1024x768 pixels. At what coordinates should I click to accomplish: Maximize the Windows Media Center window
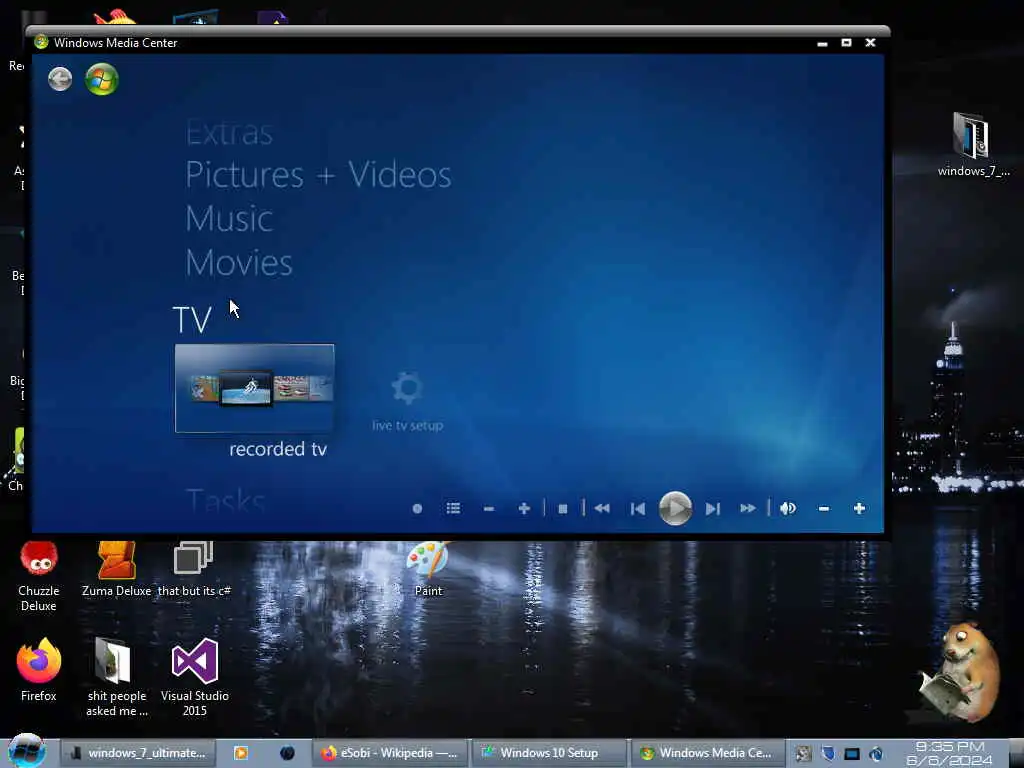pos(846,42)
